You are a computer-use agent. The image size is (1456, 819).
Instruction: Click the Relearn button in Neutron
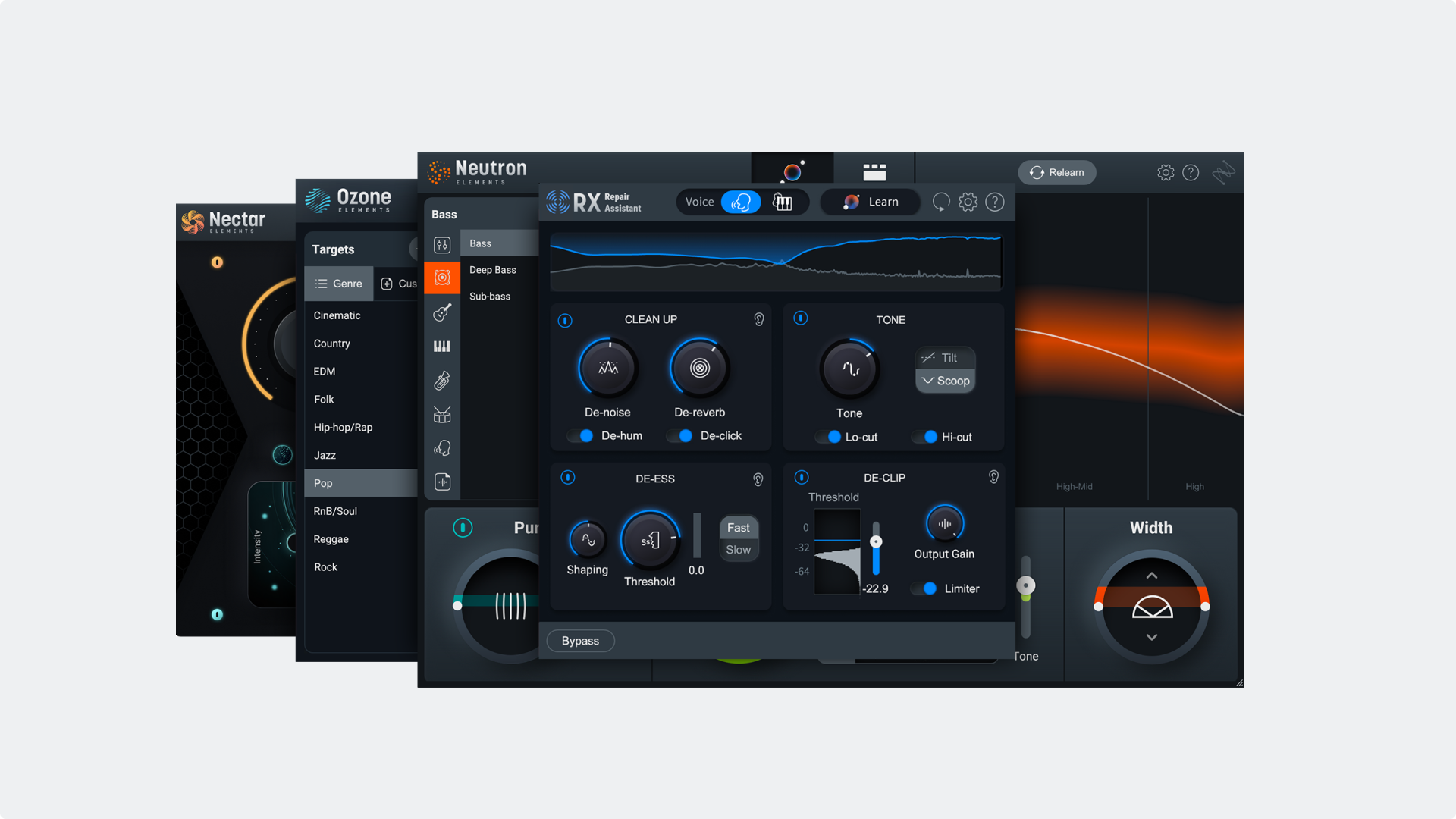click(1056, 172)
